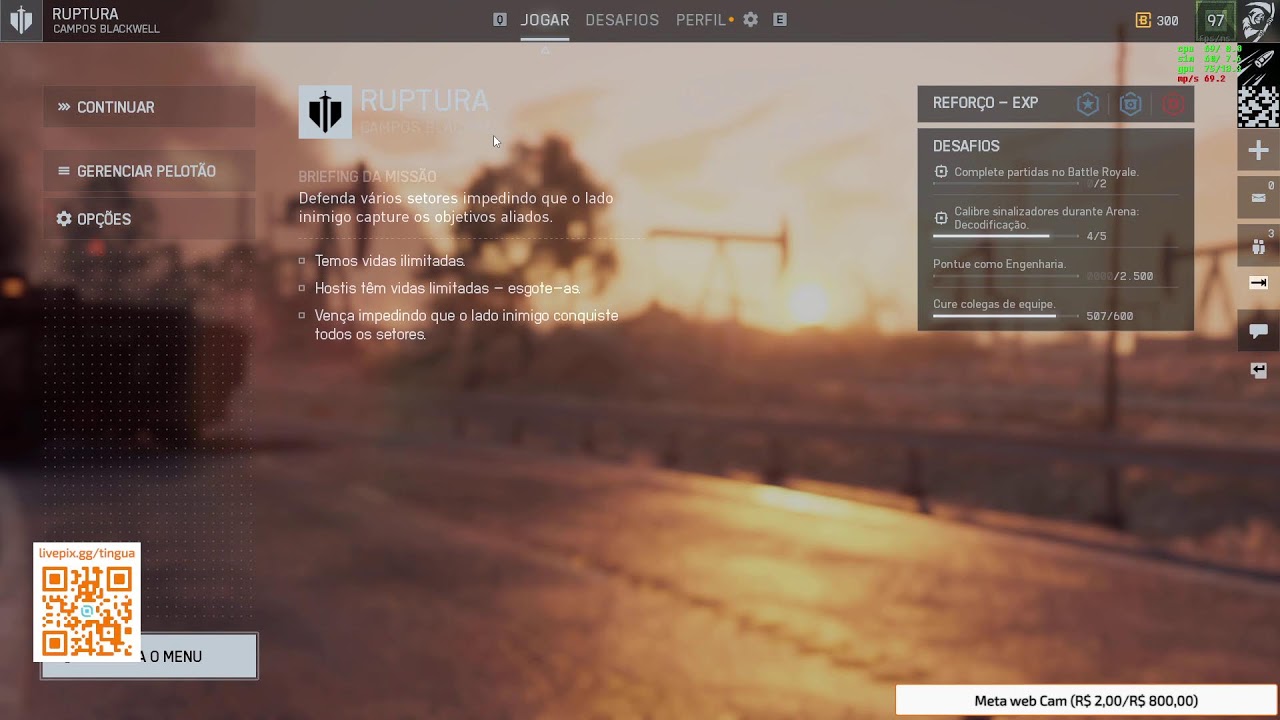
Task: Click the red boost badge icon
Action: (x=1173, y=103)
